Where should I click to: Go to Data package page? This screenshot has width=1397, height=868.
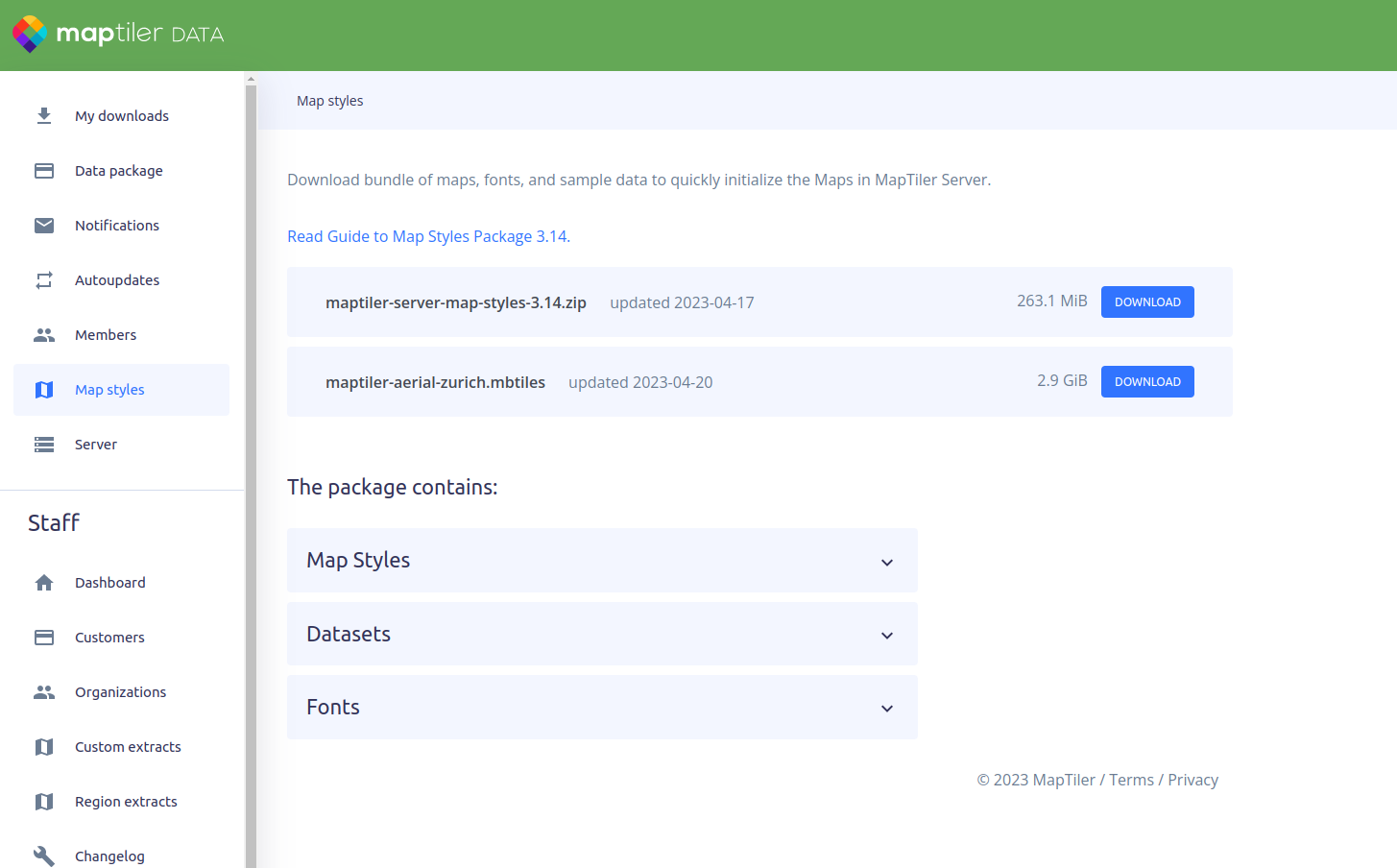tap(122, 171)
